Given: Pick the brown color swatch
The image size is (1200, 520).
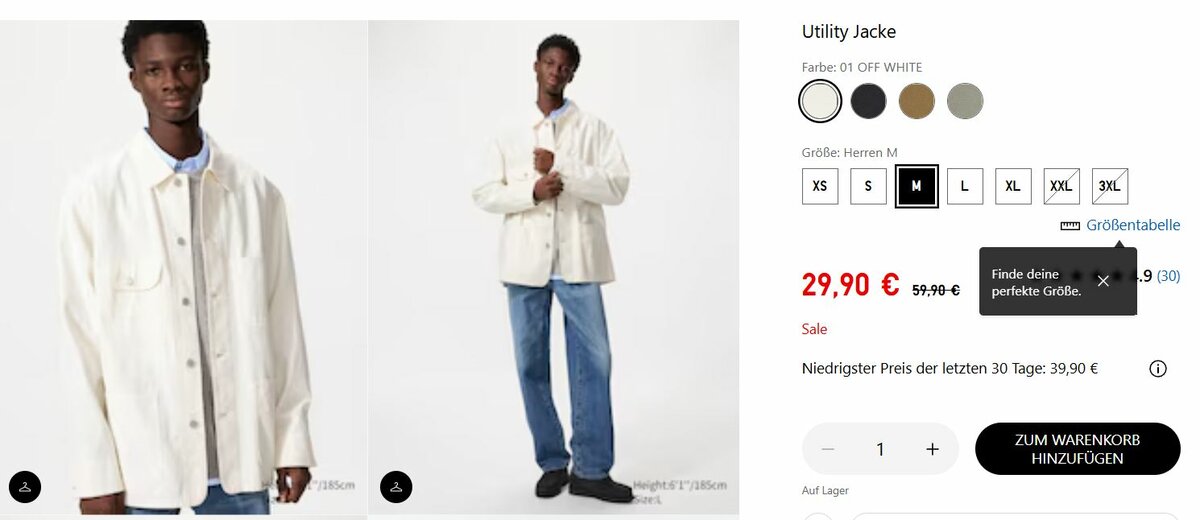Looking at the screenshot, I should pyautogui.click(x=917, y=101).
